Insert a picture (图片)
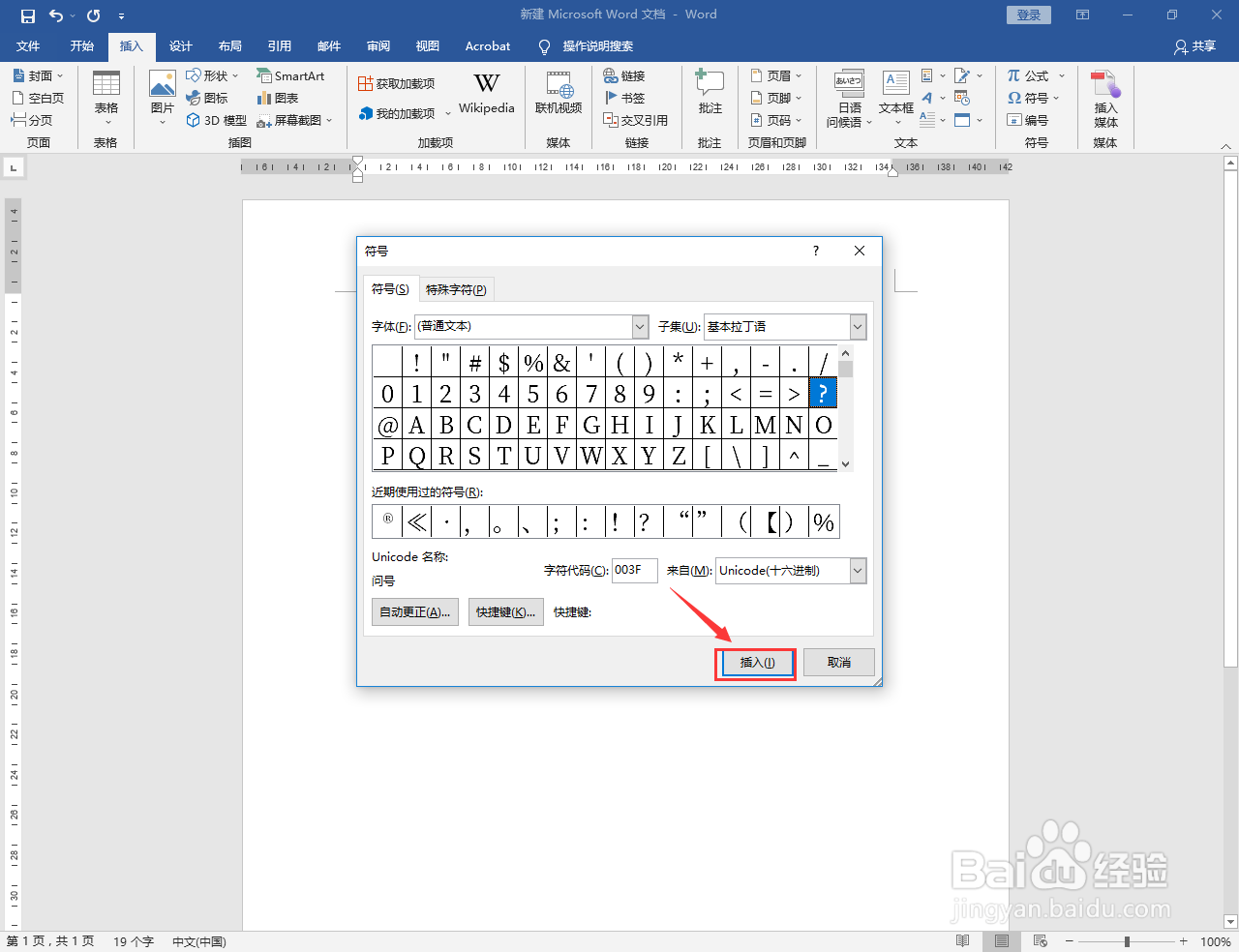Image resolution: width=1239 pixels, height=952 pixels. 163,98
